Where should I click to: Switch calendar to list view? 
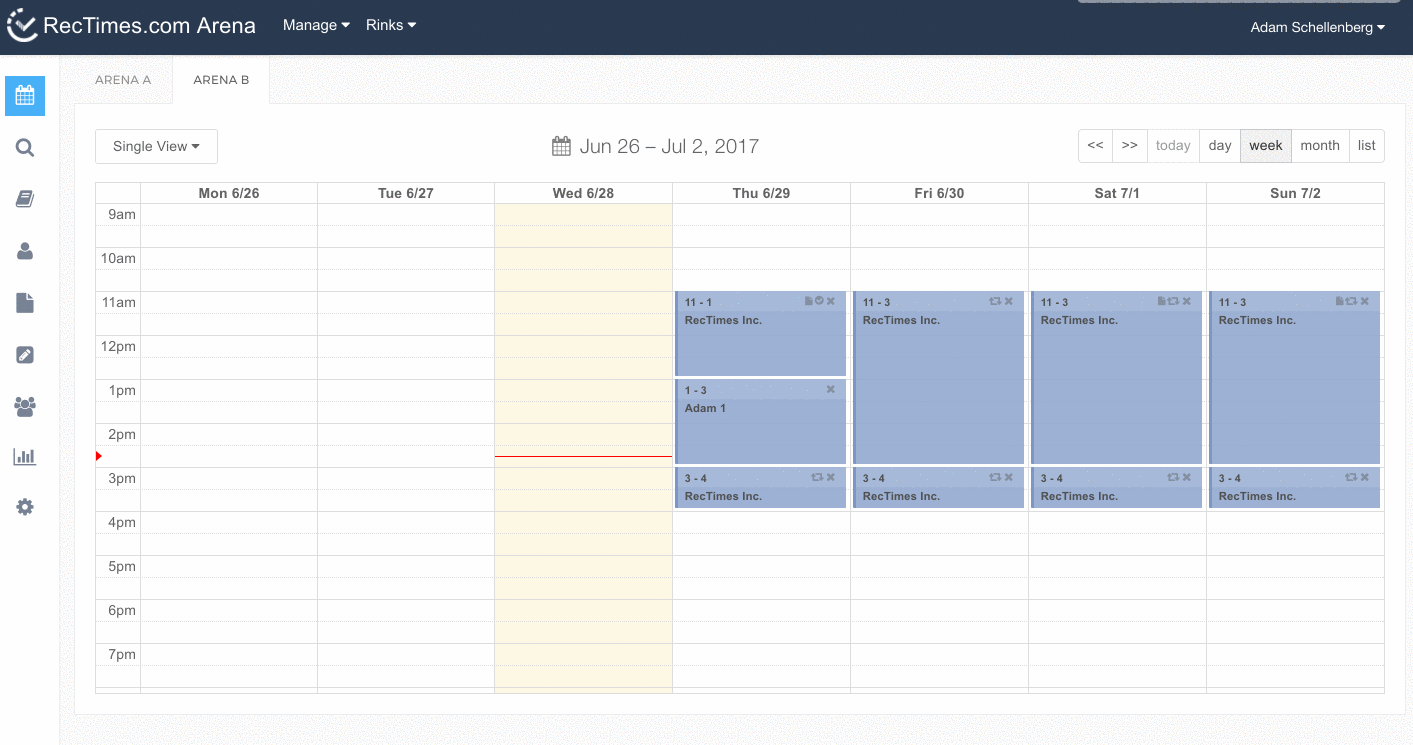click(x=1366, y=146)
